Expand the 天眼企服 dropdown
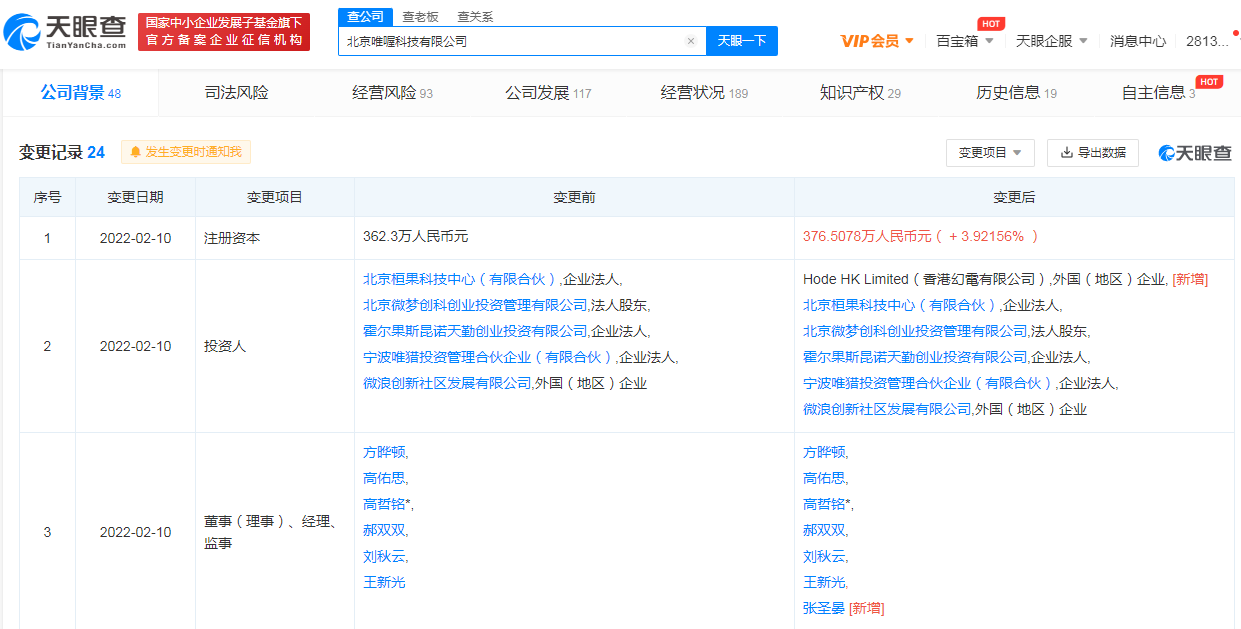Viewport: 1241px width, 629px height. tap(1048, 40)
